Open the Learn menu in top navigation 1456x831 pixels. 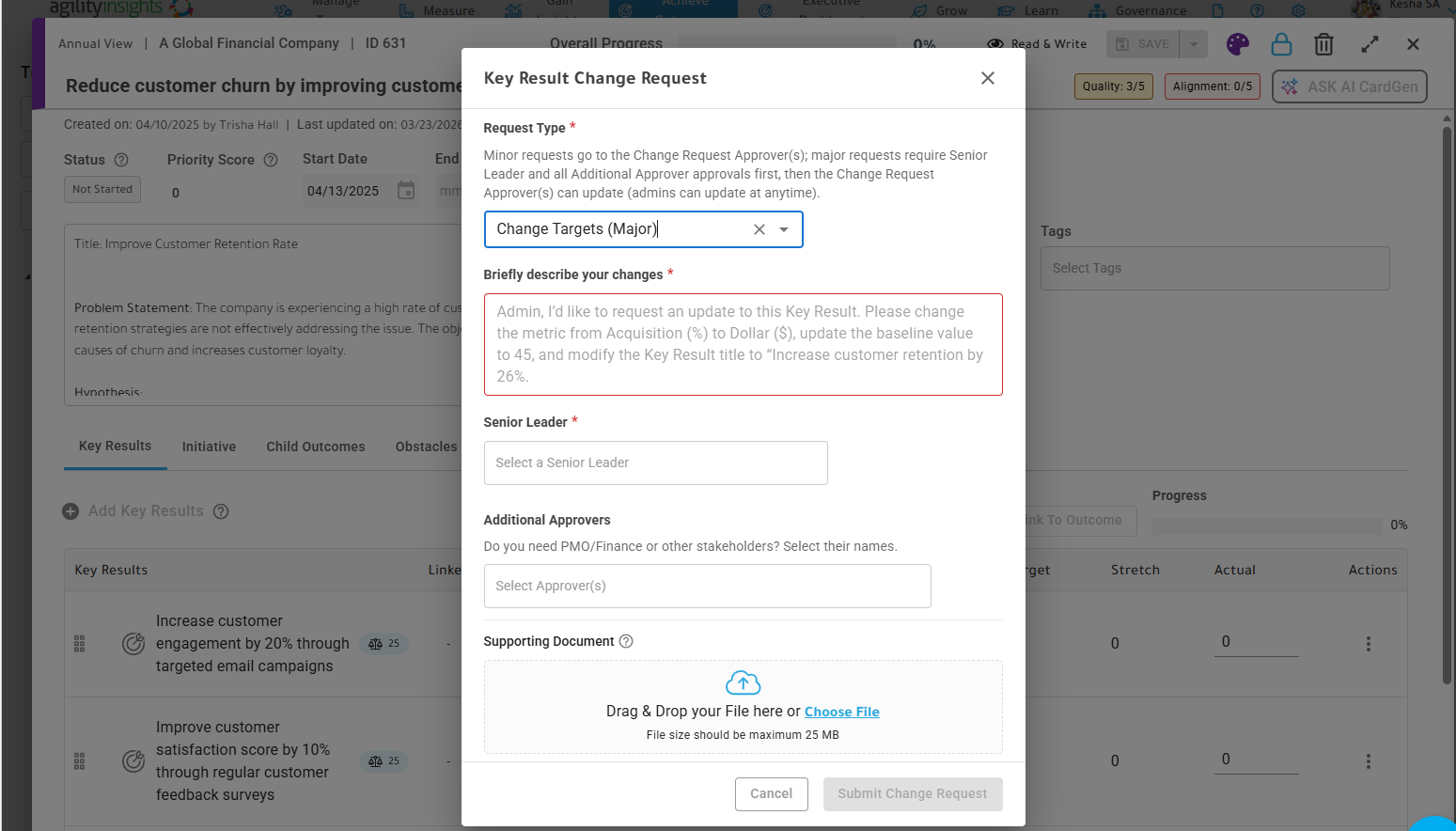click(1027, 10)
